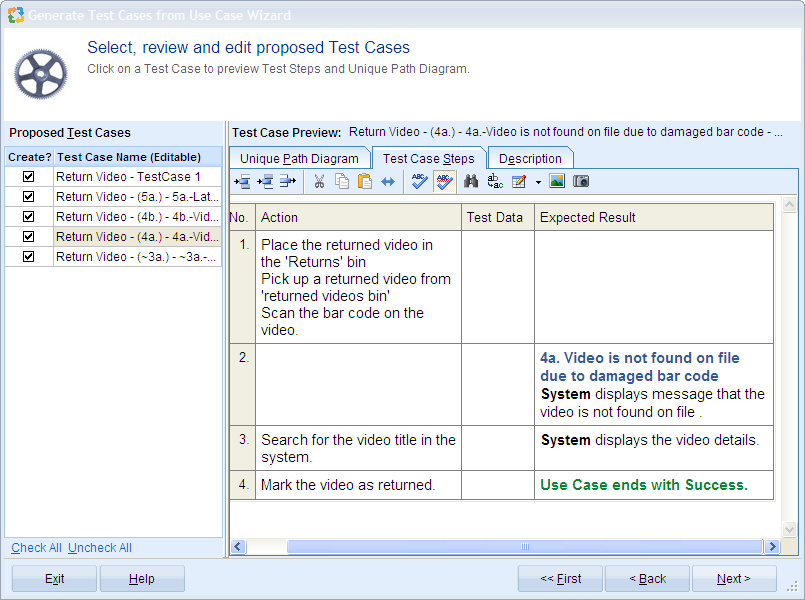Click the Check All link
The image size is (805, 600).
coord(36,548)
